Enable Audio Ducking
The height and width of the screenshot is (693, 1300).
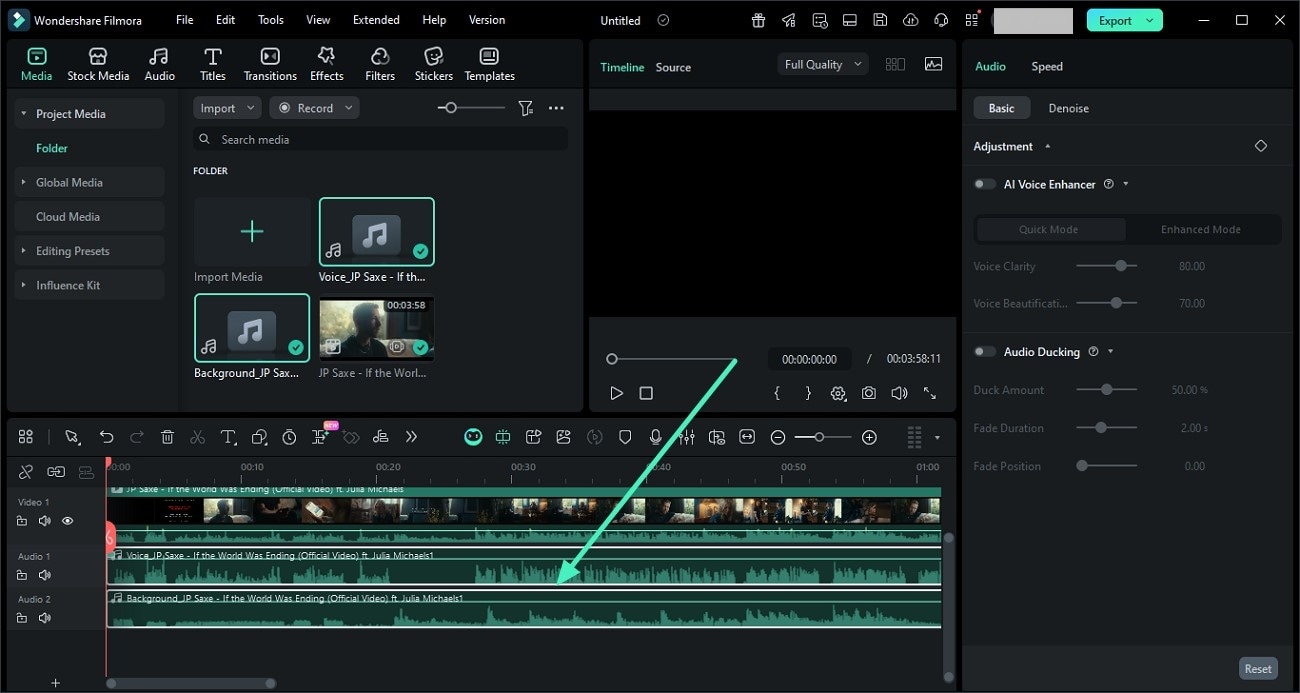tap(984, 351)
